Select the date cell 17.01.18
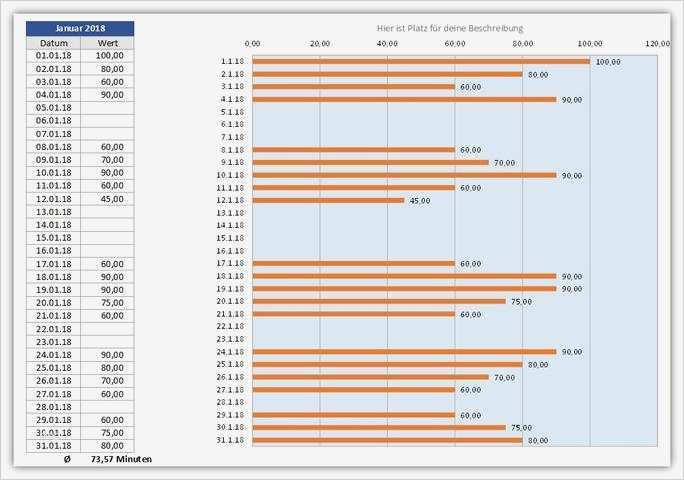Image resolution: width=684 pixels, height=480 pixels. [x=54, y=264]
